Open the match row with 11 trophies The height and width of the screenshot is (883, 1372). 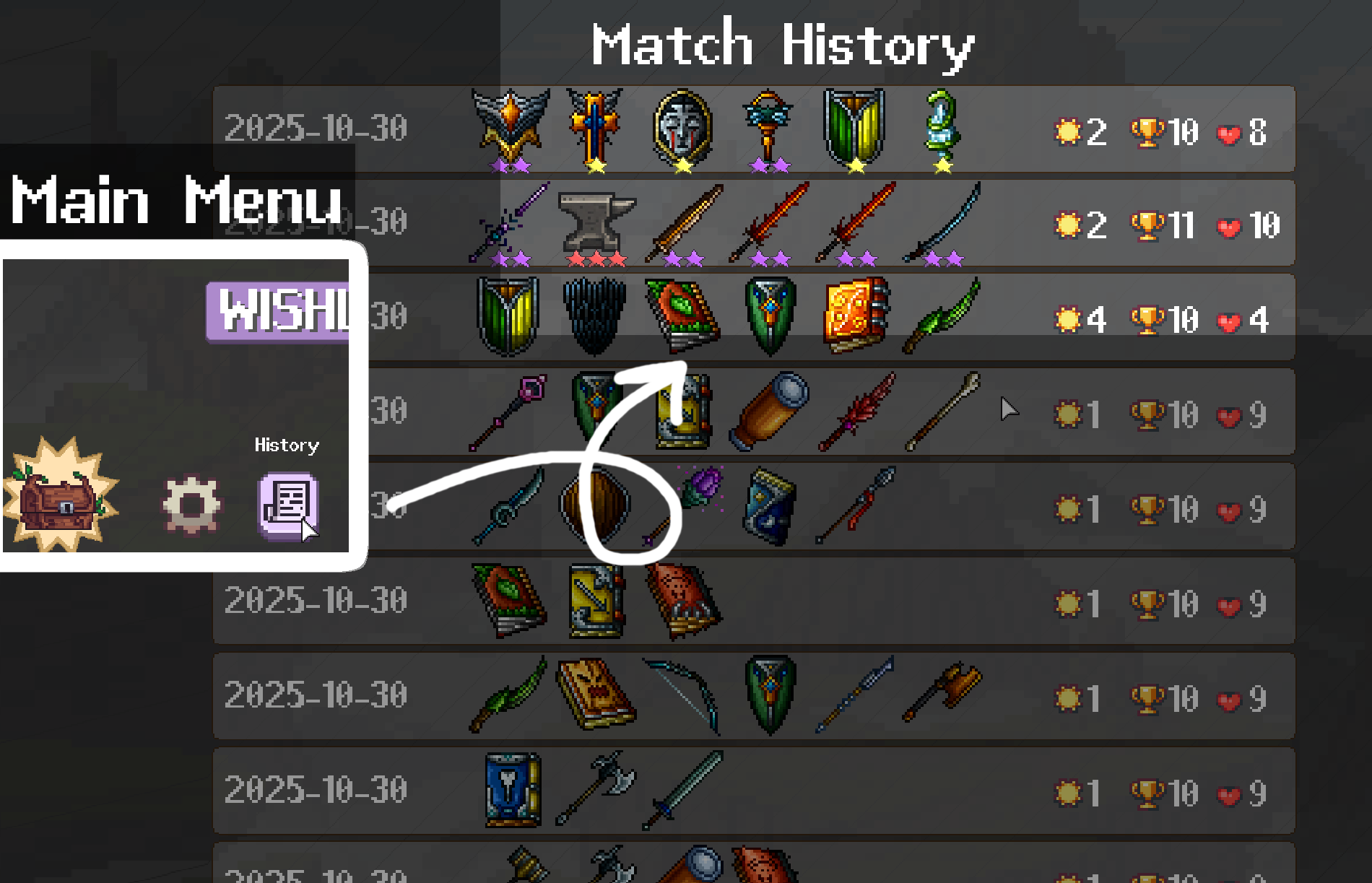[754, 223]
